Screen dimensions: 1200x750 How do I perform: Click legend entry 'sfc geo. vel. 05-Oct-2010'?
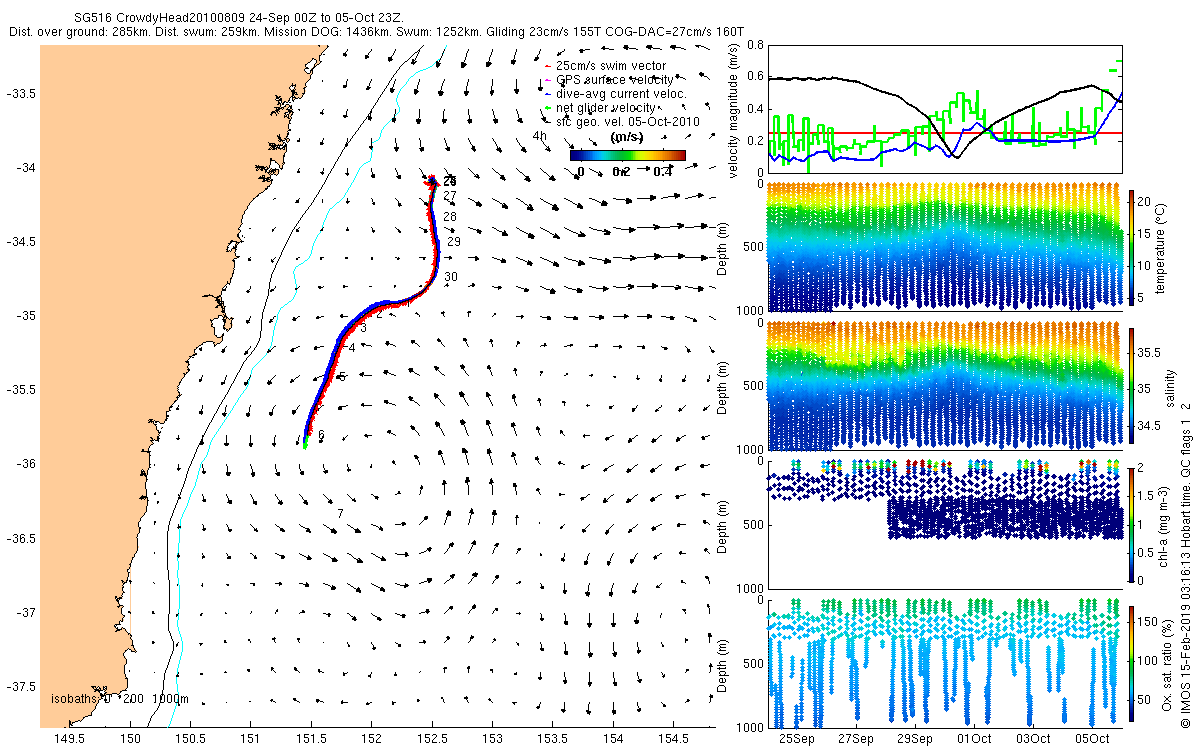(x=627, y=121)
